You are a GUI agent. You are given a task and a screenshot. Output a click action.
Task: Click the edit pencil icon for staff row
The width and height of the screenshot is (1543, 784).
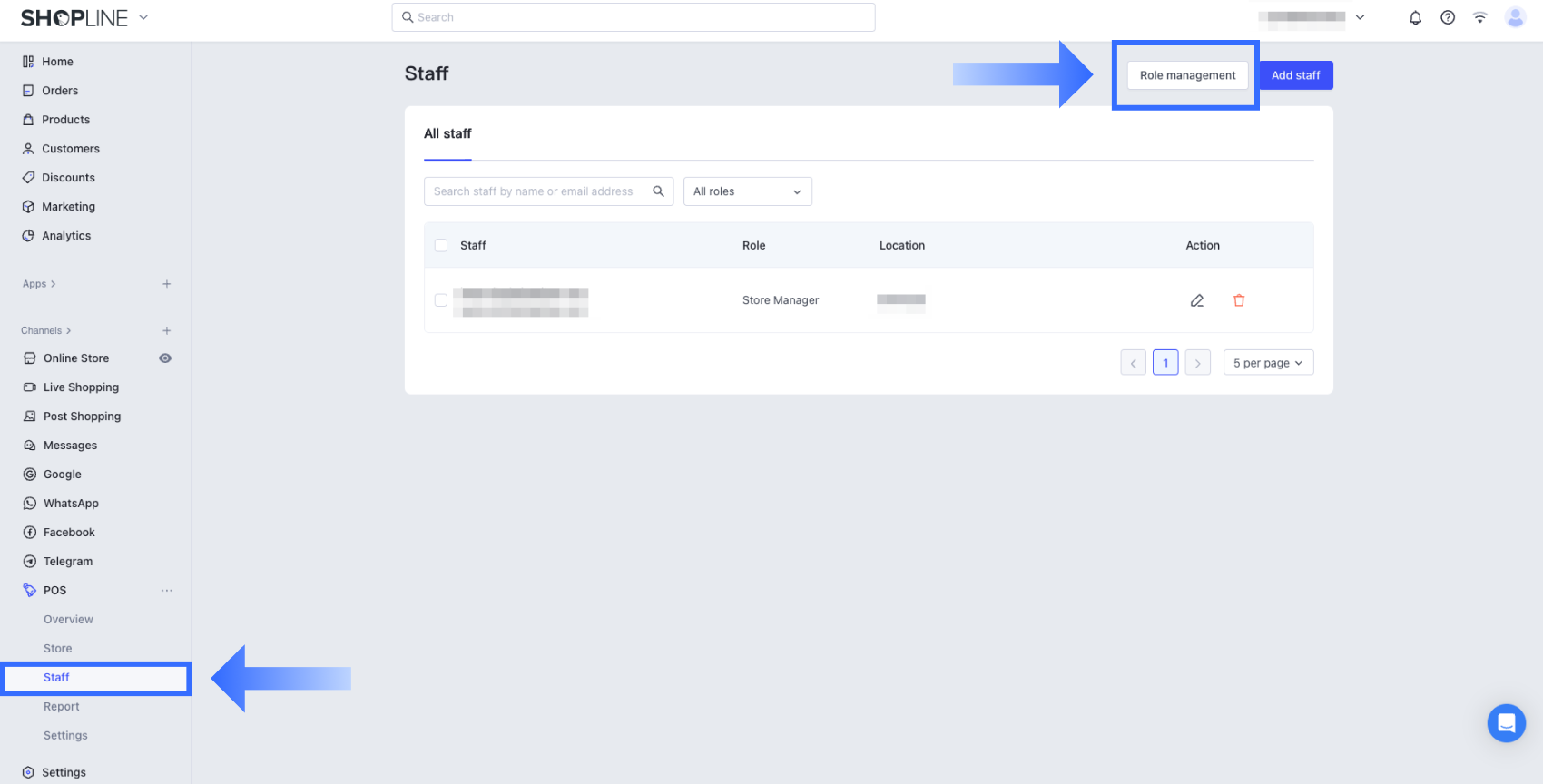point(1197,300)
